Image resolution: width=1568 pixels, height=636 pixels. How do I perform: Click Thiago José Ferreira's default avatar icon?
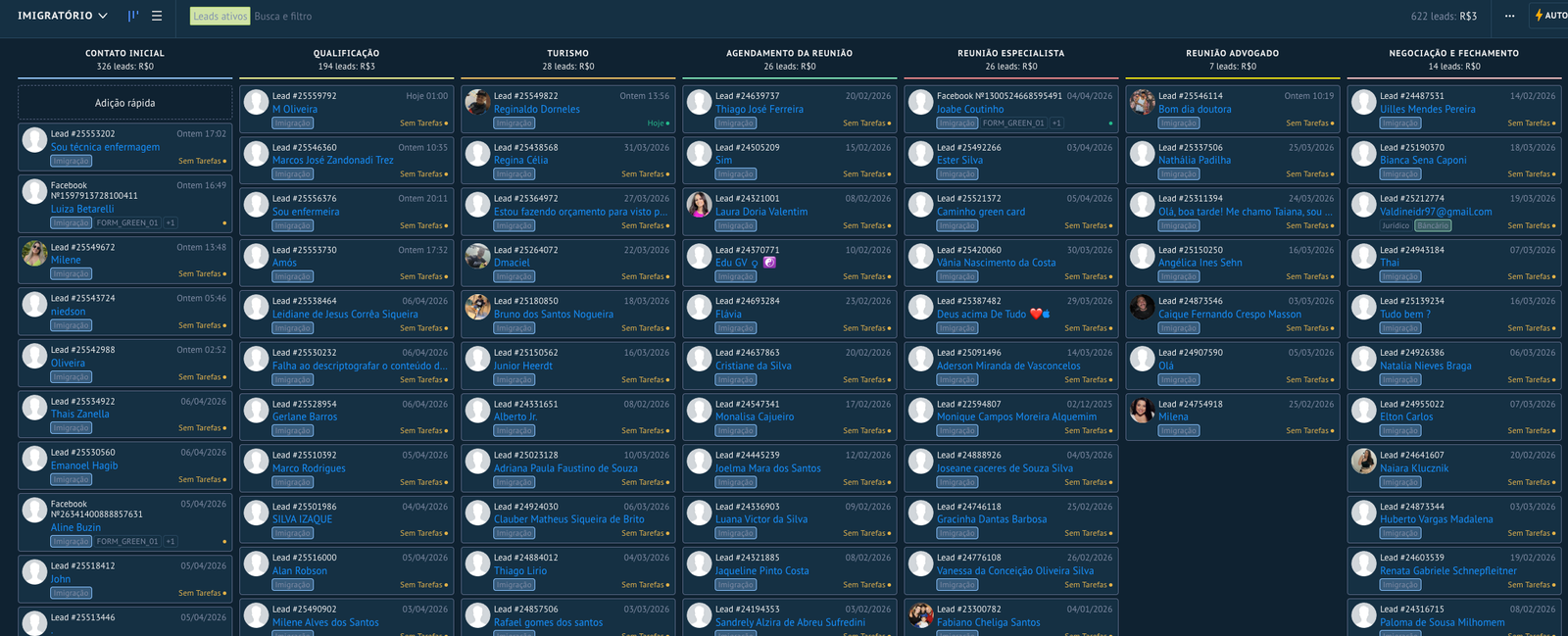coord(699,102)
